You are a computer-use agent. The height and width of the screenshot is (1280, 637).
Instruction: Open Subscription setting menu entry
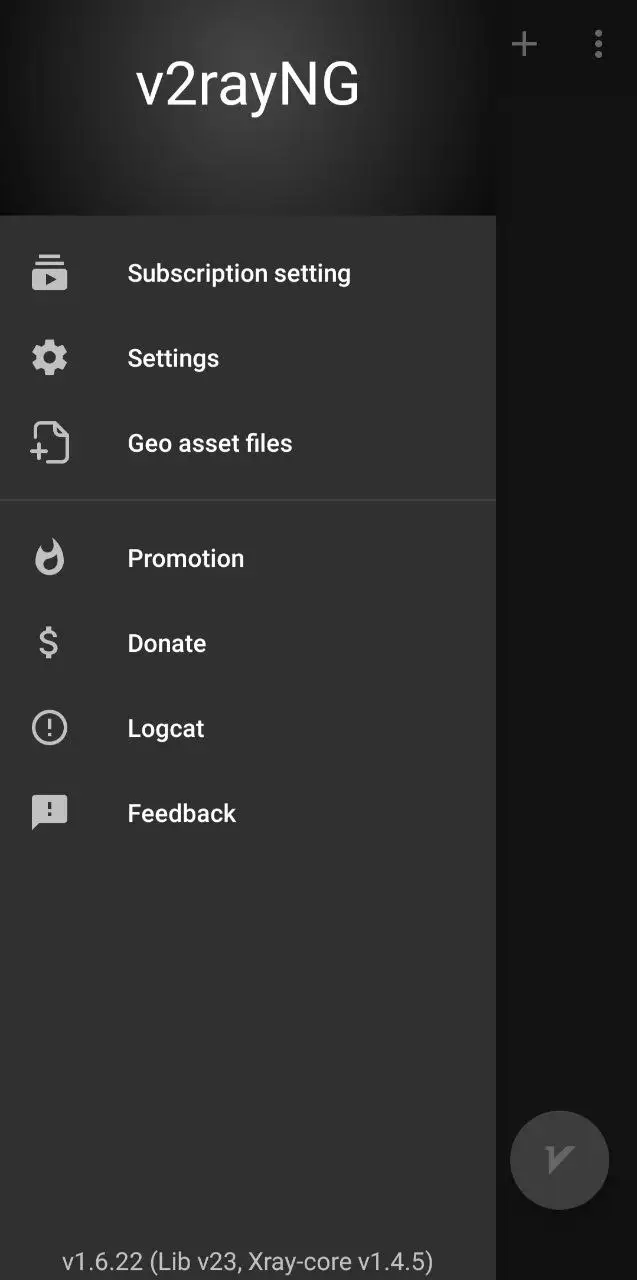click(248, 273)
